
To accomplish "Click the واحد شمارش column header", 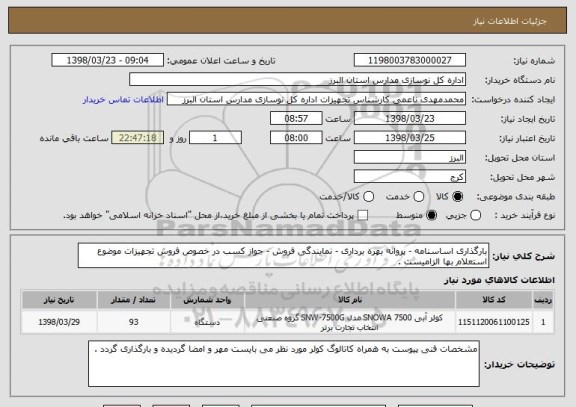I will click(x=207, y=300).
